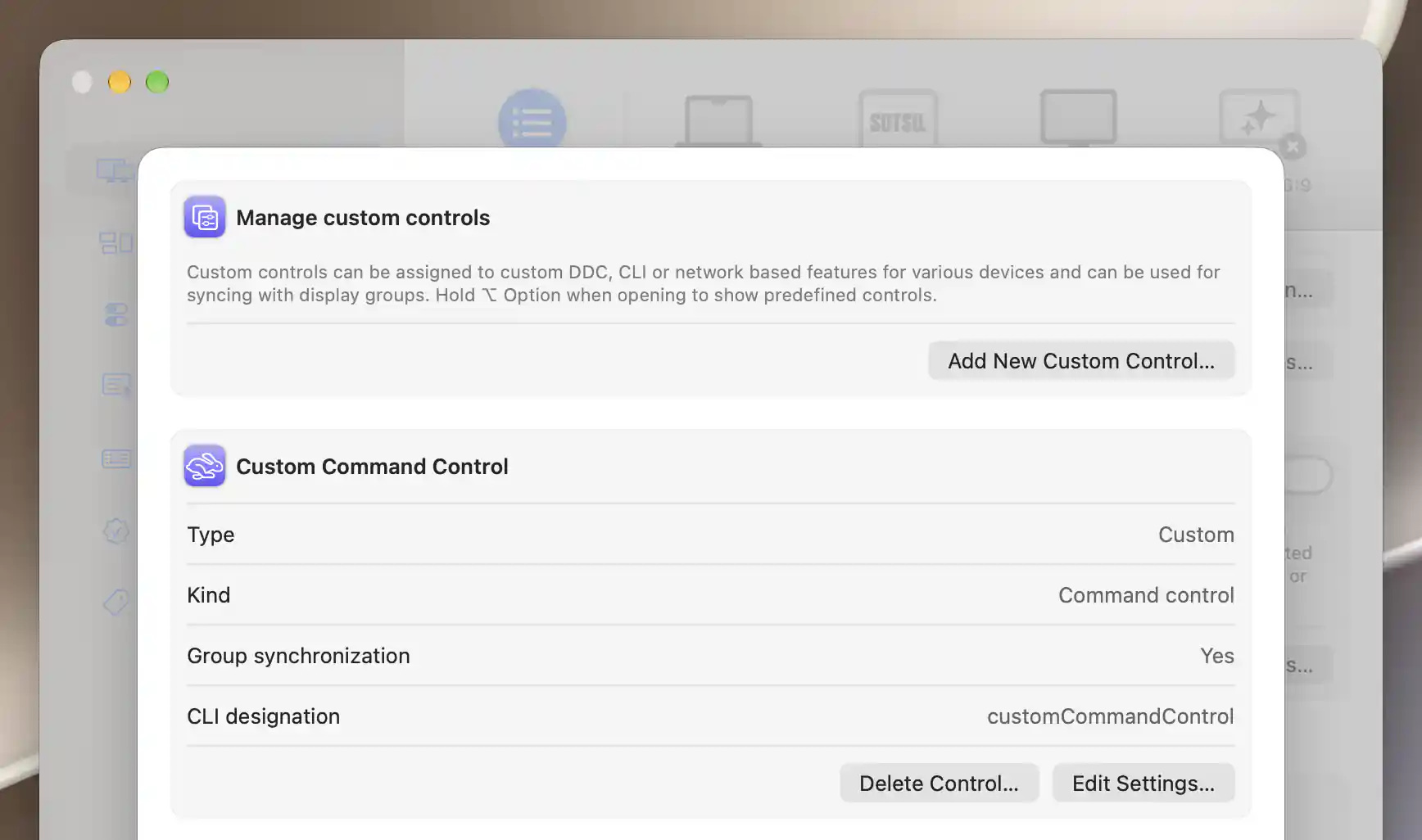Open the Displays sidebar icon
1422x840 pixels.
pos(115,171)
